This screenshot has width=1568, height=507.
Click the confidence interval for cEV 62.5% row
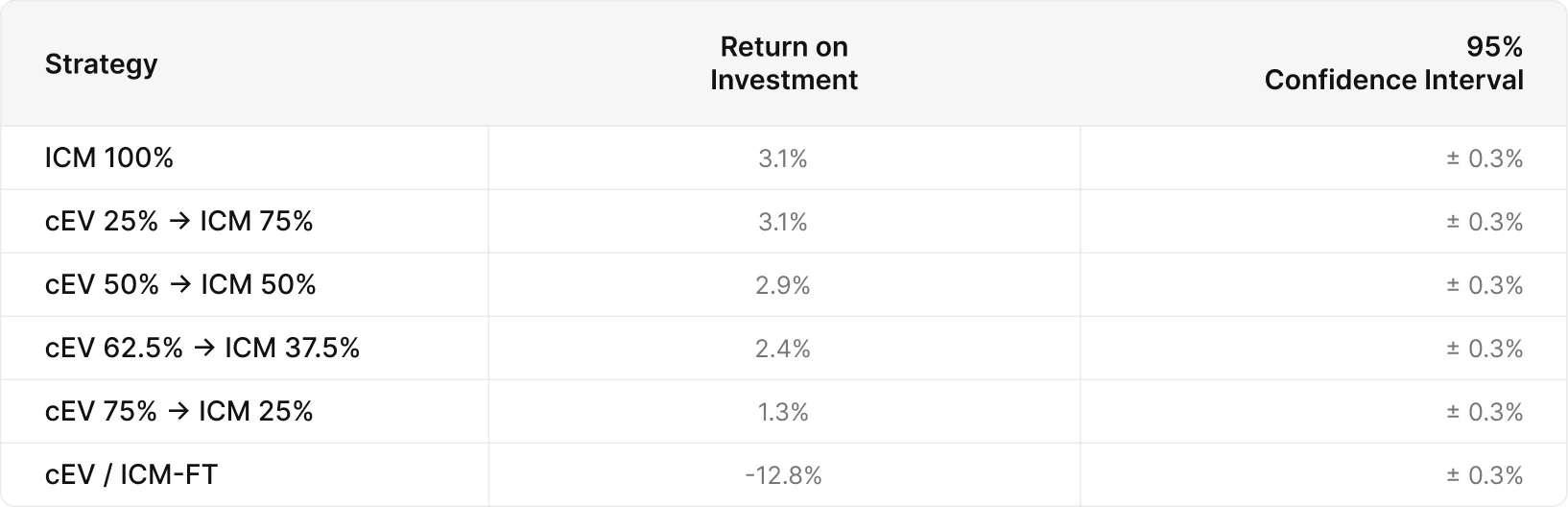coord(1485,349)
